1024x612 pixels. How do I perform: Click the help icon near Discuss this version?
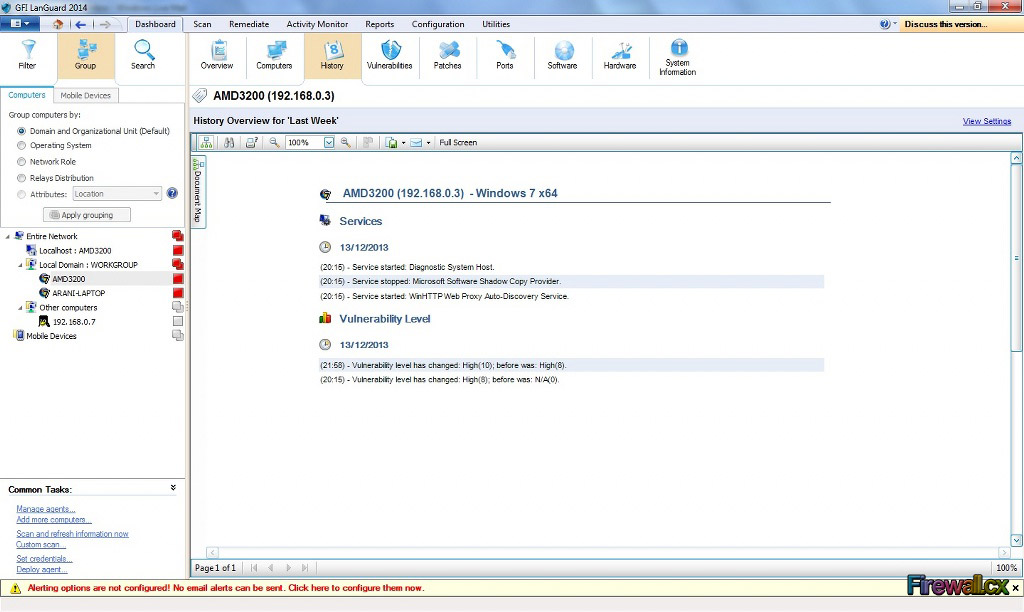884,24
